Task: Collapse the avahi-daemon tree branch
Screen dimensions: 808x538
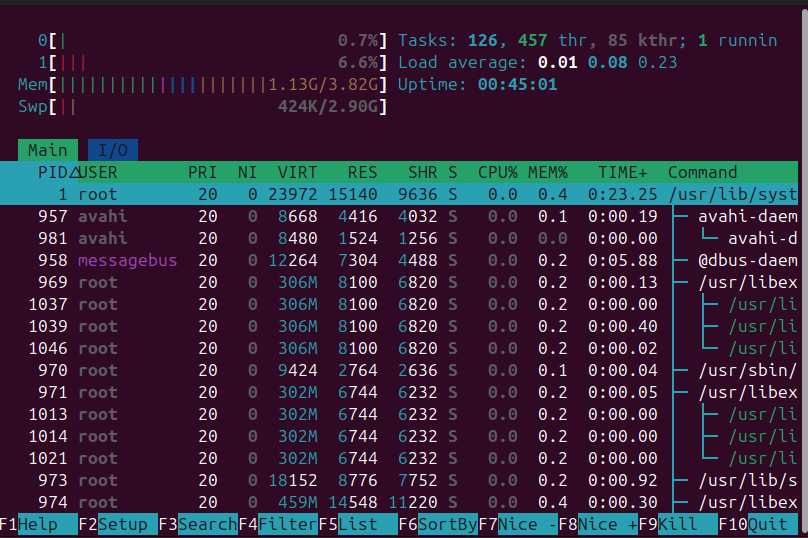Action: point(680,216)
